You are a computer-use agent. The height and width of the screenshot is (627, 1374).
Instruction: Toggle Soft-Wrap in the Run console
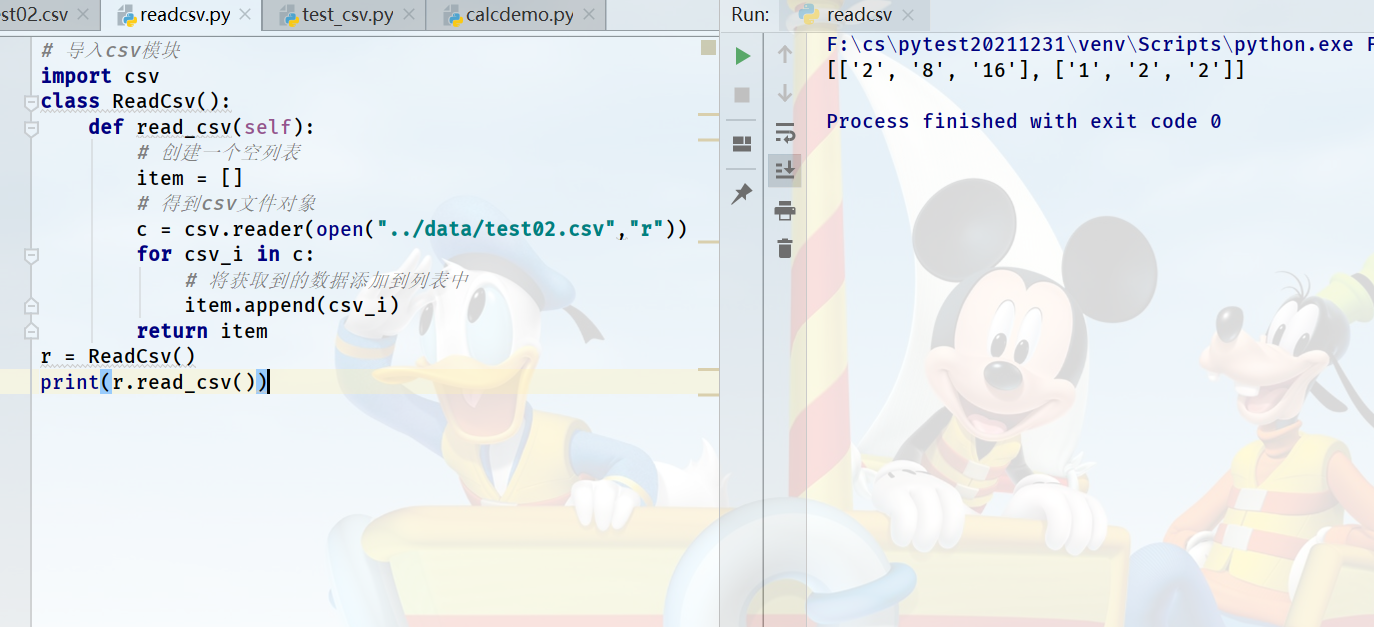[x=785, y=132]
